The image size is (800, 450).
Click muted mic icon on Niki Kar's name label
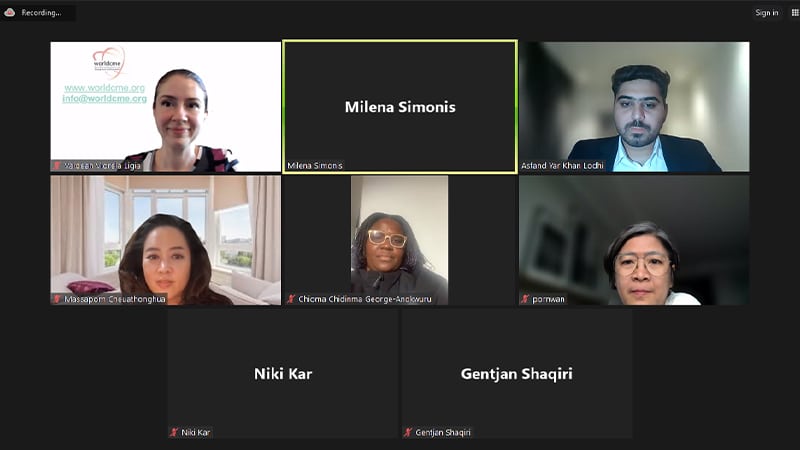click(x=174, y=432)
